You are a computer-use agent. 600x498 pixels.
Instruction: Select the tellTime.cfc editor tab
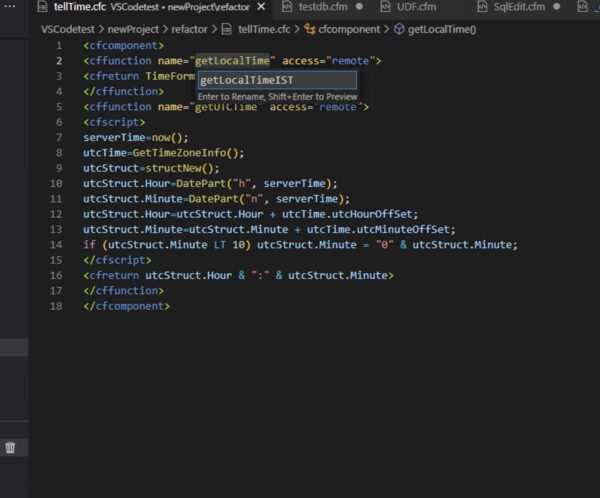(80, 8)
